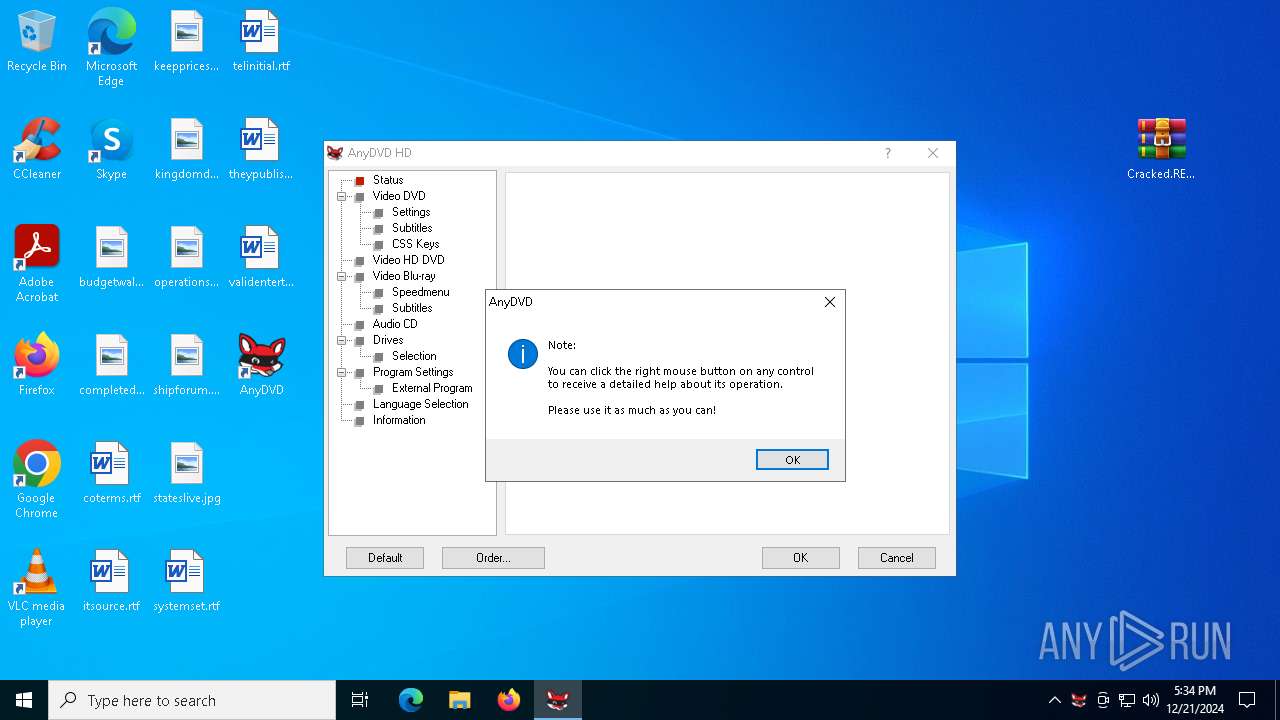
Task: Click AnyDVD fox icon in system tray
Action: 1079,700
